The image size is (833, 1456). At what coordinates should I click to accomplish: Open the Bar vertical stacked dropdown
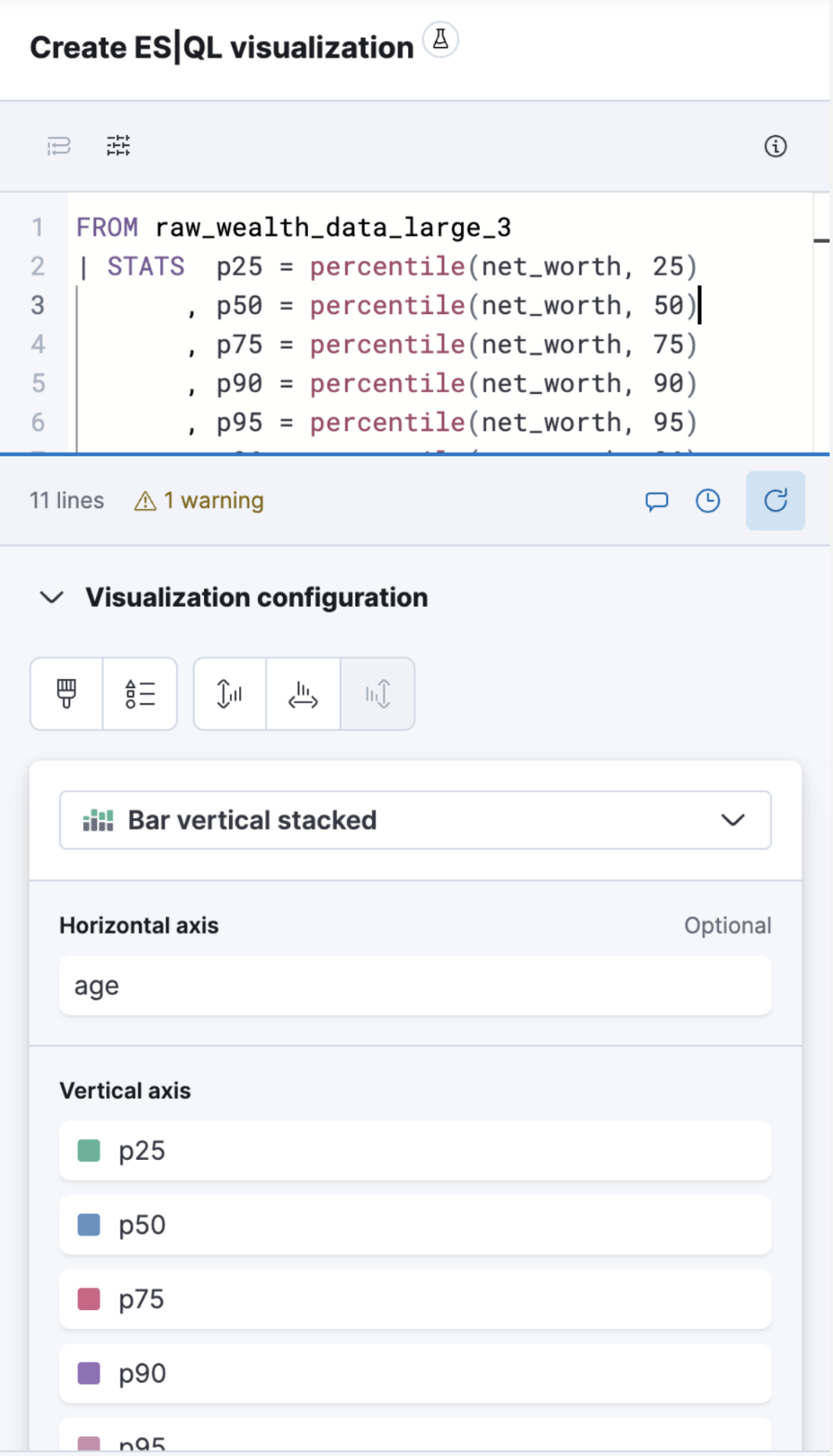coord(415,820)
